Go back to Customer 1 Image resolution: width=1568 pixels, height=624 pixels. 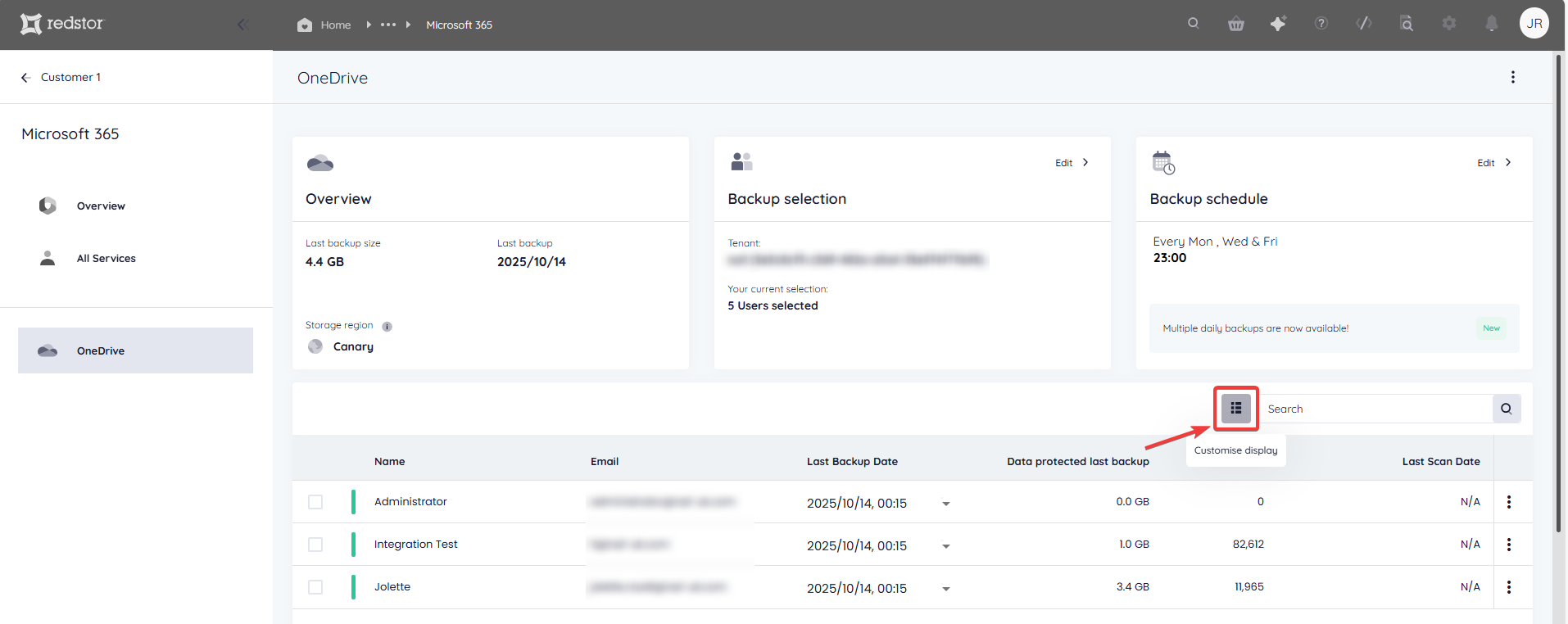click(70, 77)
